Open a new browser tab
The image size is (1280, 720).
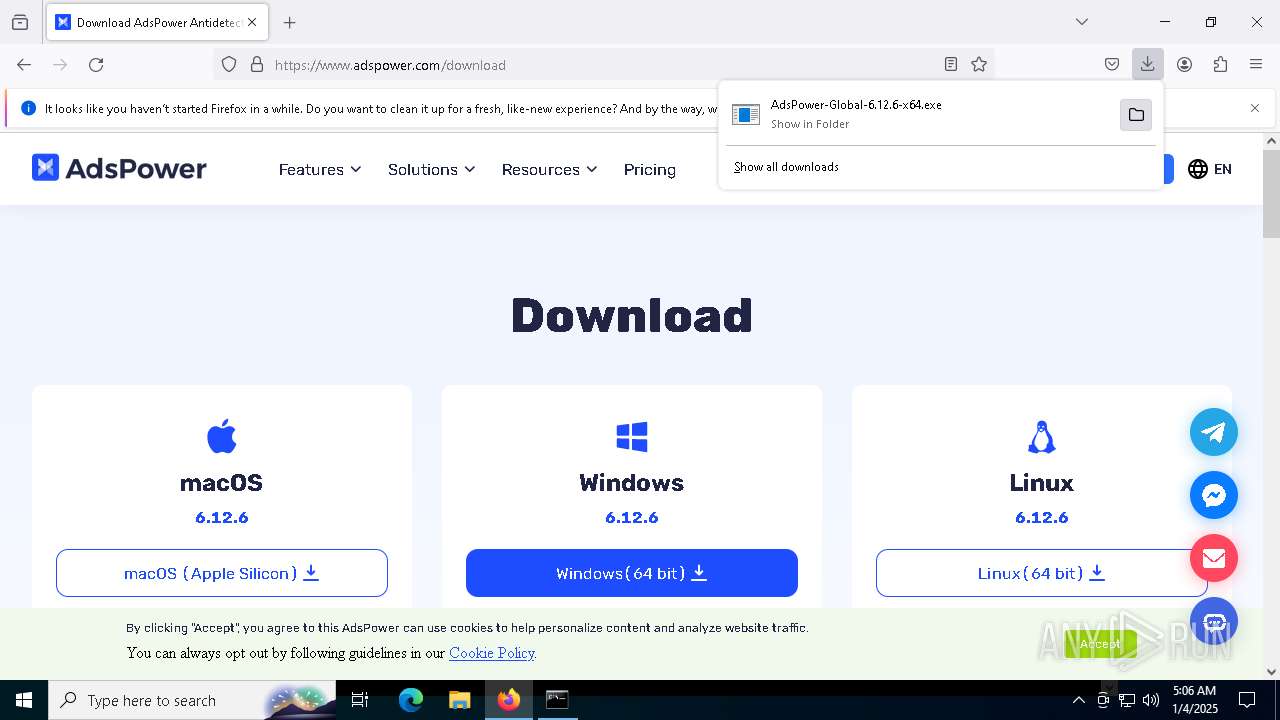click(x=290, y=22)
